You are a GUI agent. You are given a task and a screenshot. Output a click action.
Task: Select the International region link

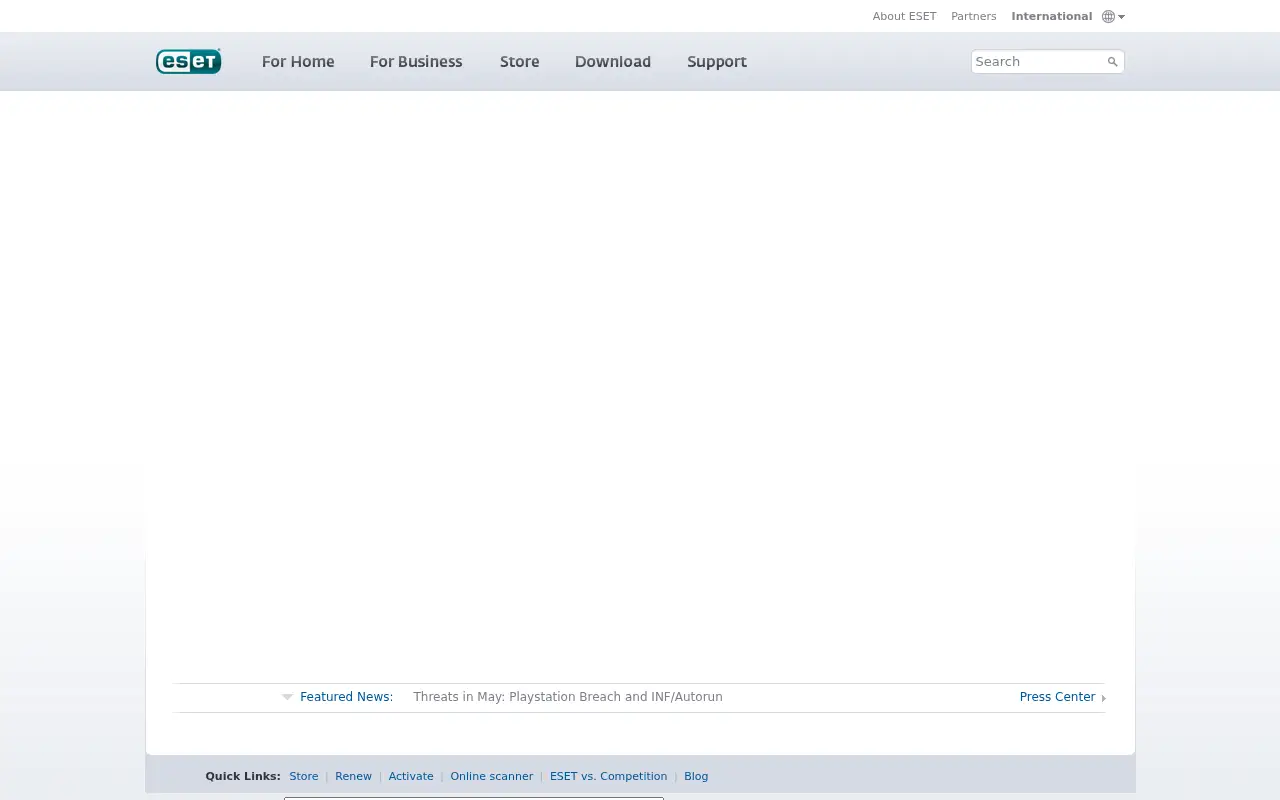pyautogui.click(x=1051, y=16)
